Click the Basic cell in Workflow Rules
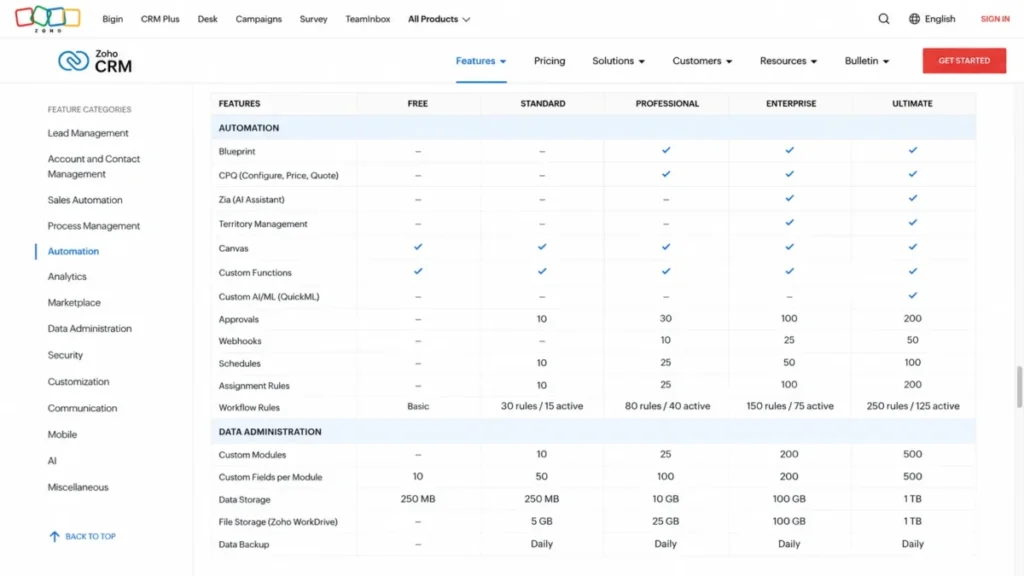Screen dimensions: 1024x576 coord(418,406)
